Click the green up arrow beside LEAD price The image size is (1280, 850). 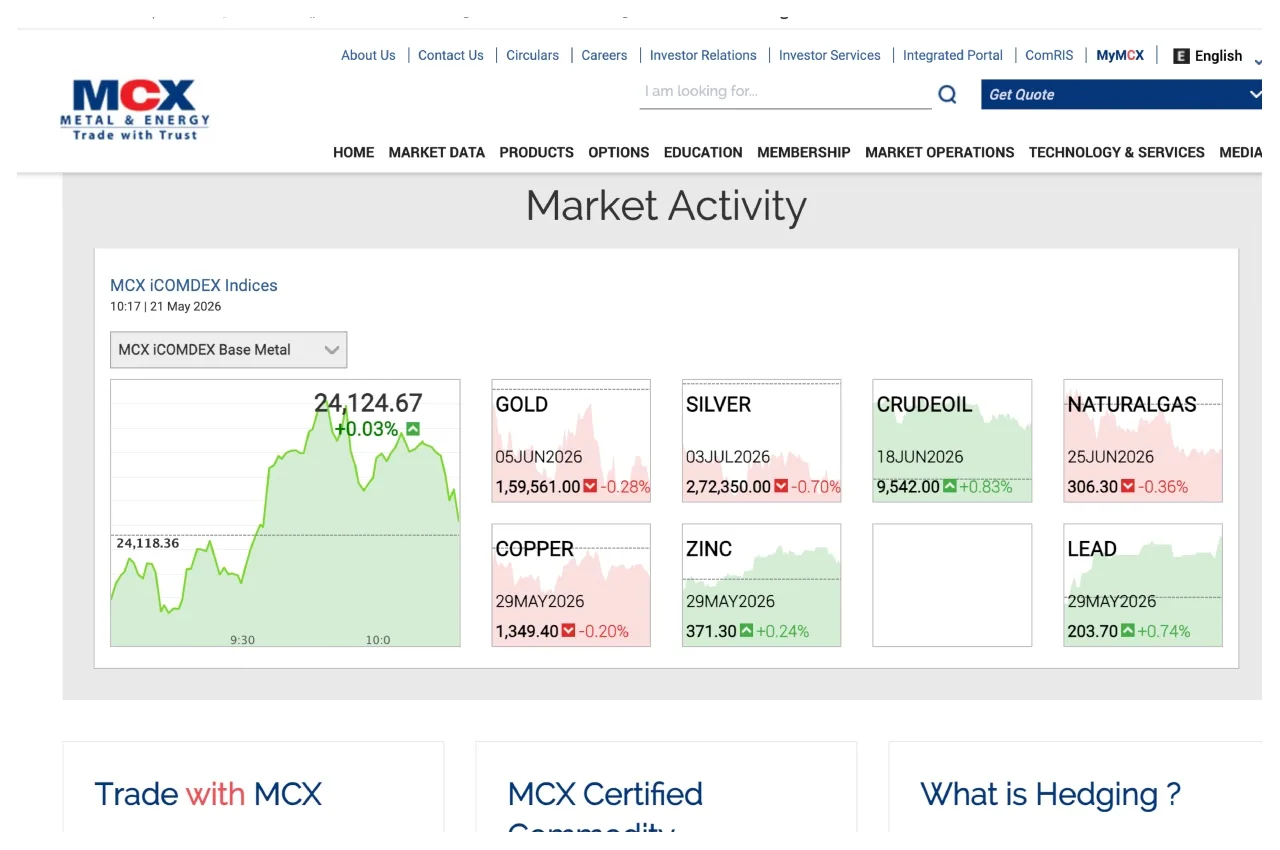[1128, 631]
